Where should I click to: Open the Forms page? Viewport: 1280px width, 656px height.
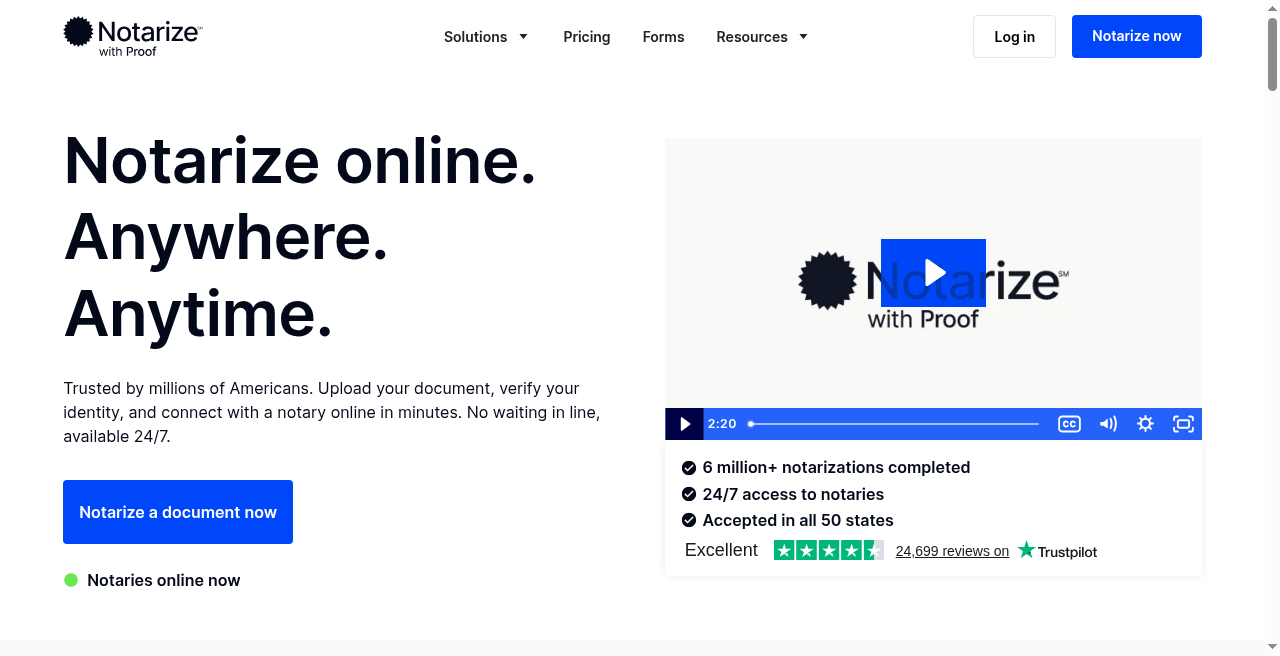click(664, 37)
